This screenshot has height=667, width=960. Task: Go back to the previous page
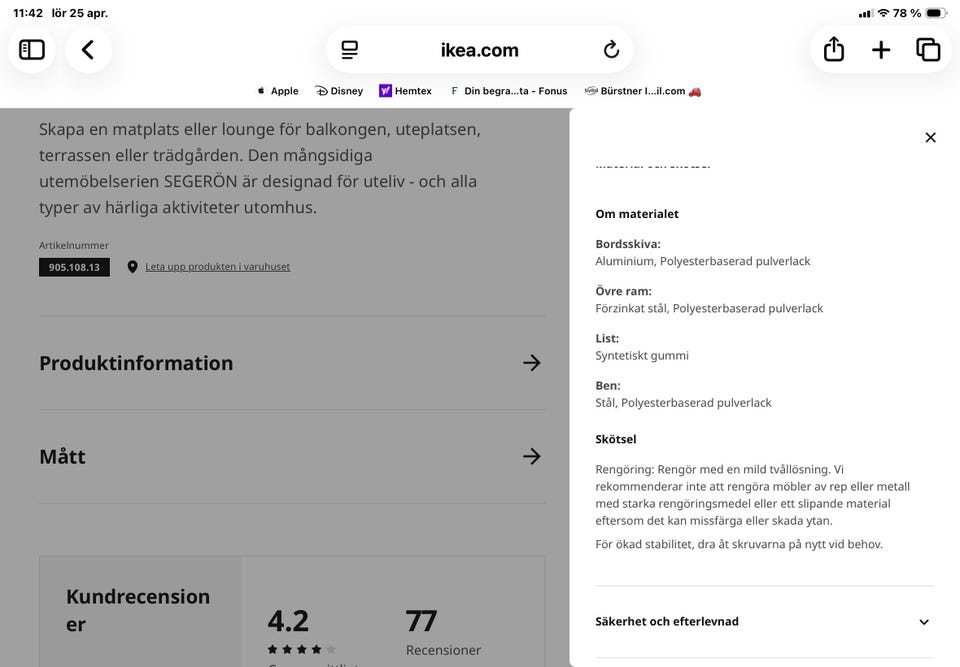coord(88,50)
